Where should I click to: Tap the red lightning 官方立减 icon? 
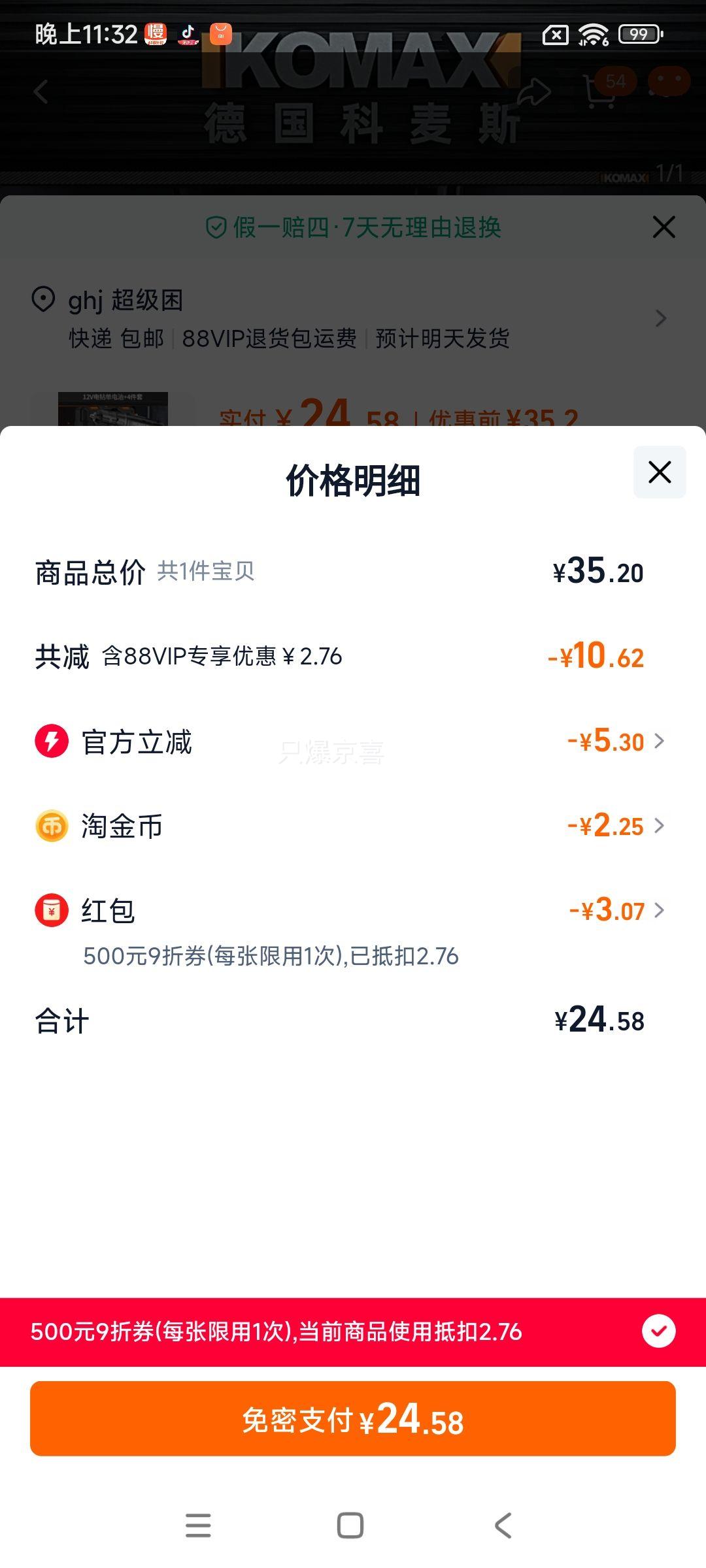pos(52,741)
